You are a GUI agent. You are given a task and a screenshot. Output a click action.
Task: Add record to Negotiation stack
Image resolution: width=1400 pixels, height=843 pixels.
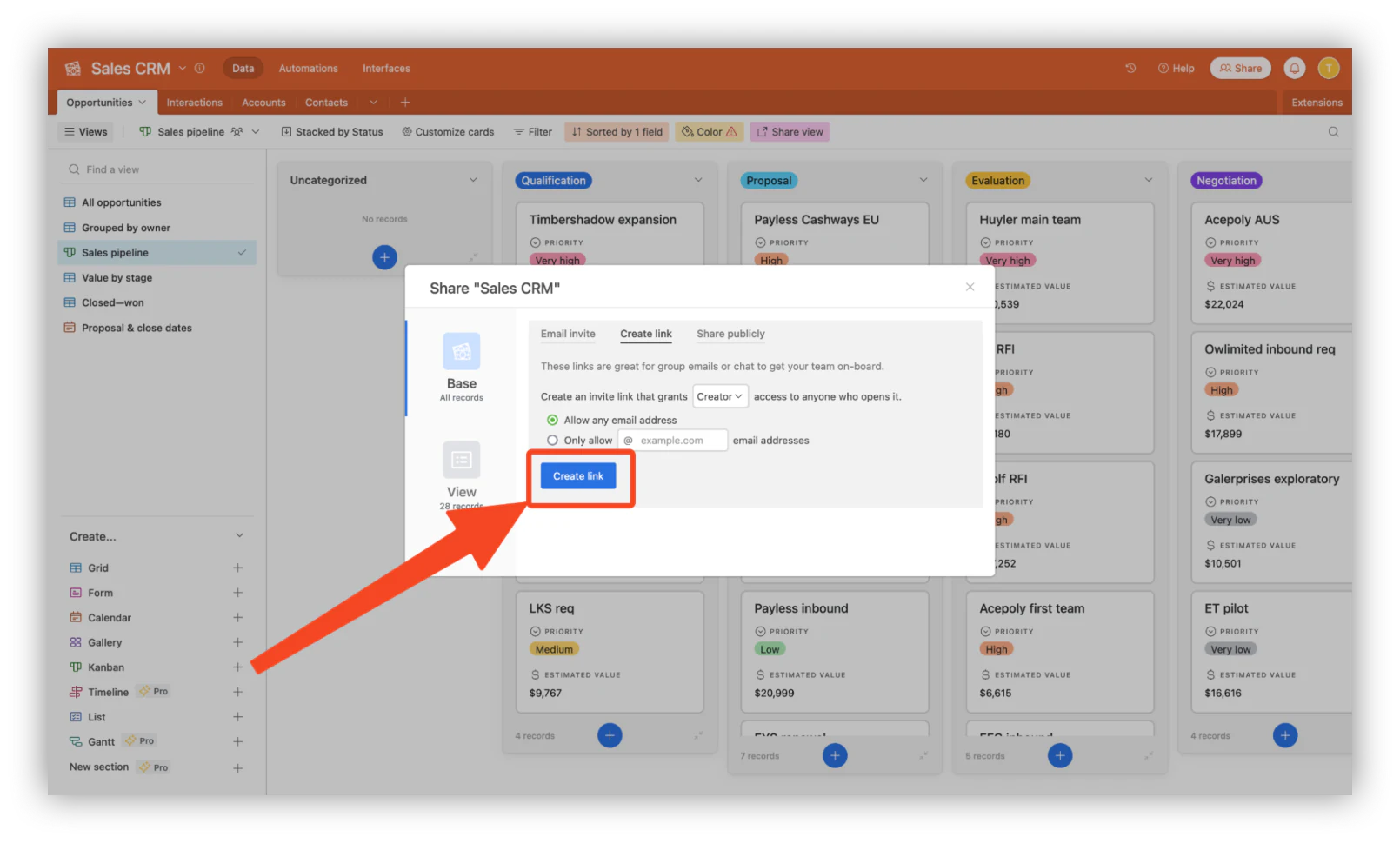(x=1285, y=735)
